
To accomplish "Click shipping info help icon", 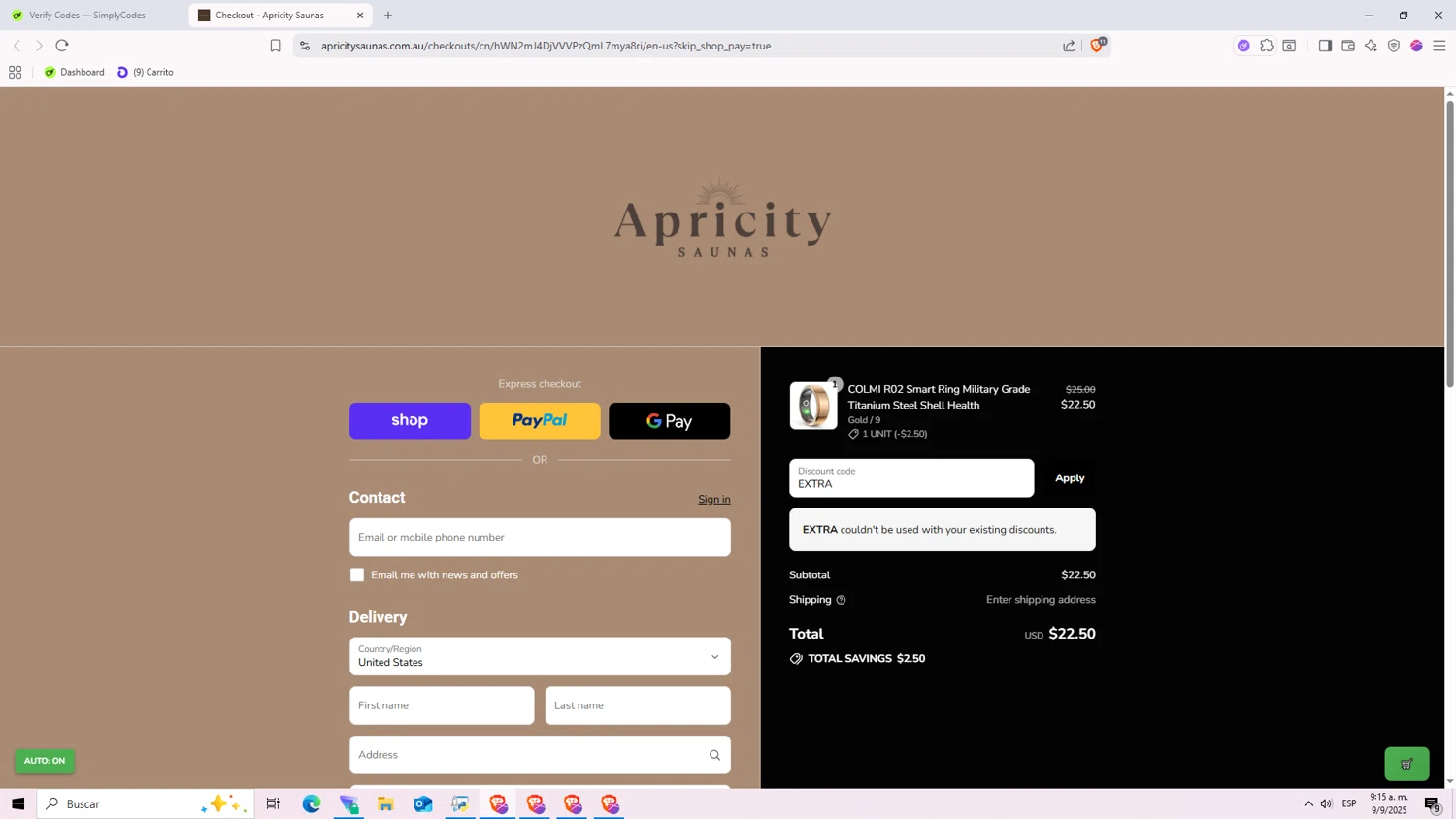I will (x=841, y=600).
